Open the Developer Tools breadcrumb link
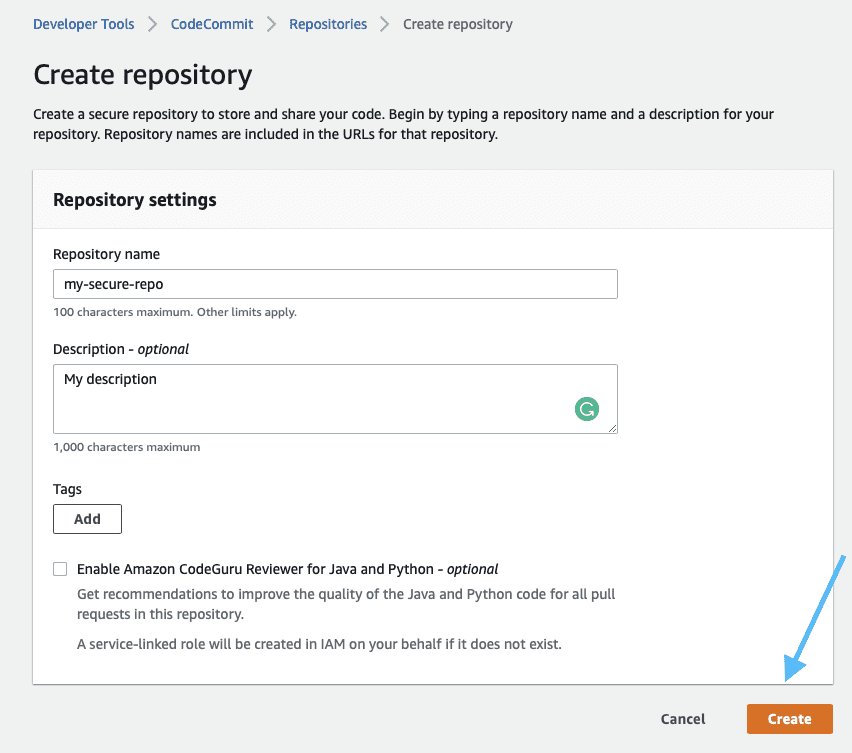The height and width of the screenshot is (753, 852). point(83,24)
